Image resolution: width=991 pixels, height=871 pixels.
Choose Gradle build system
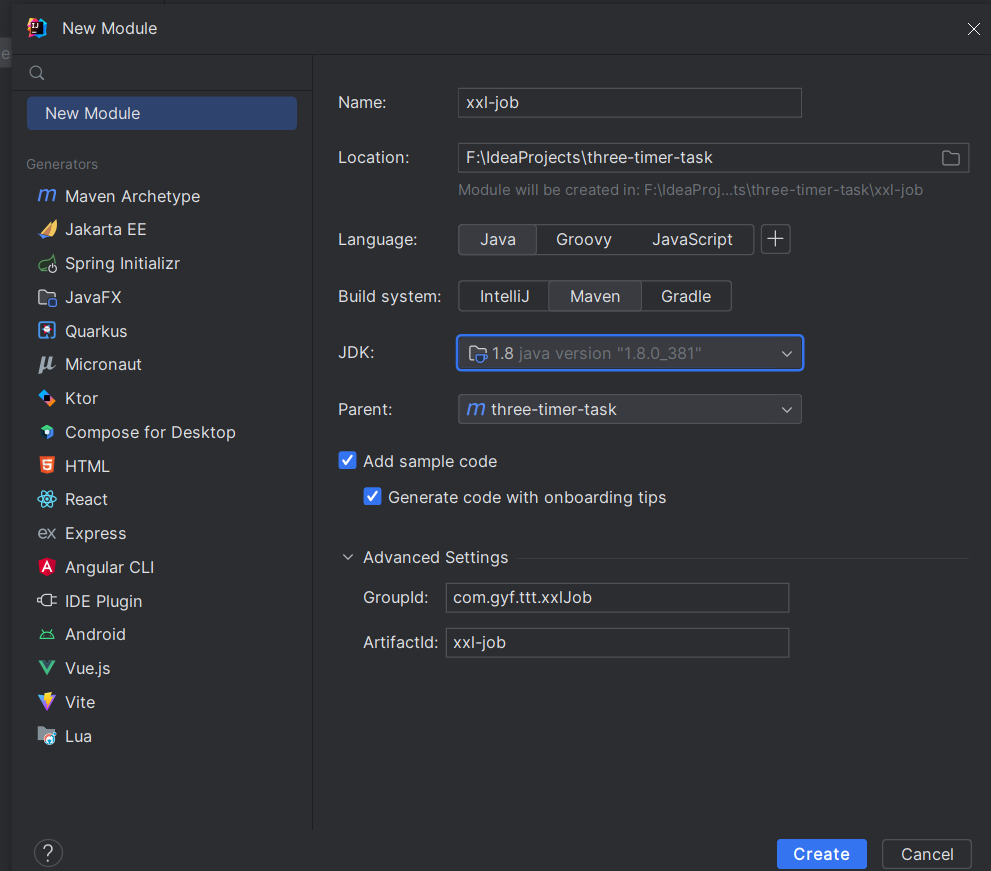(686, 296)
